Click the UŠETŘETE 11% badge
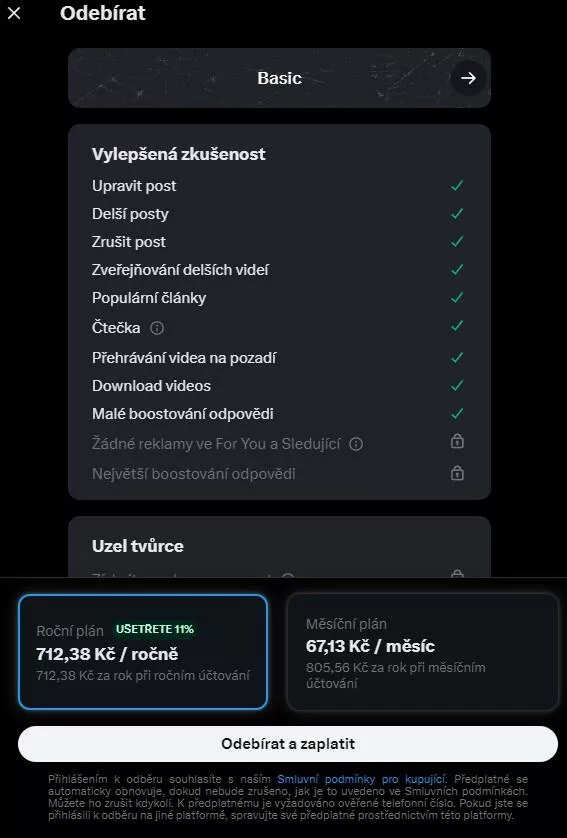The width and height of the screenshot is (567, 838). click(x=155, y=629)
